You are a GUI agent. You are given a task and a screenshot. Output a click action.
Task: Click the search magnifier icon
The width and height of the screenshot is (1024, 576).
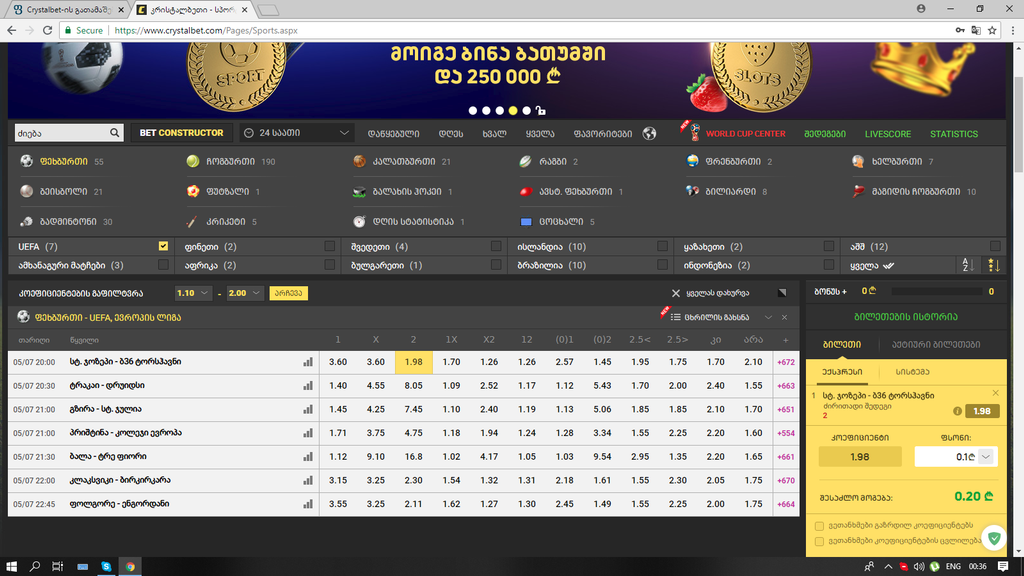pyautogui.click(x=114, y=133)
